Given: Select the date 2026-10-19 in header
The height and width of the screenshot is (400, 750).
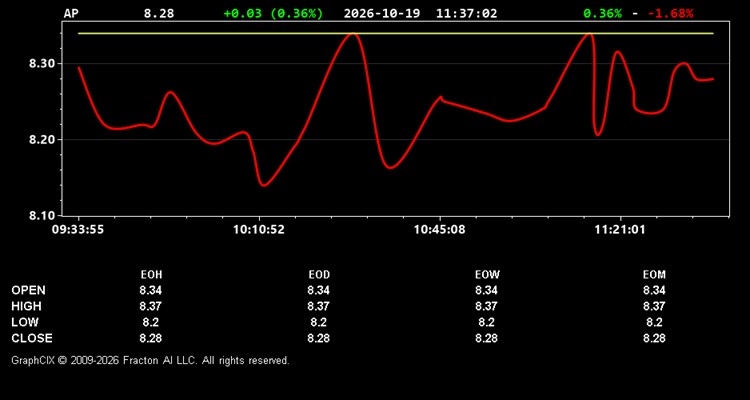Looking at the screenshot, I should tap(382, 13).
